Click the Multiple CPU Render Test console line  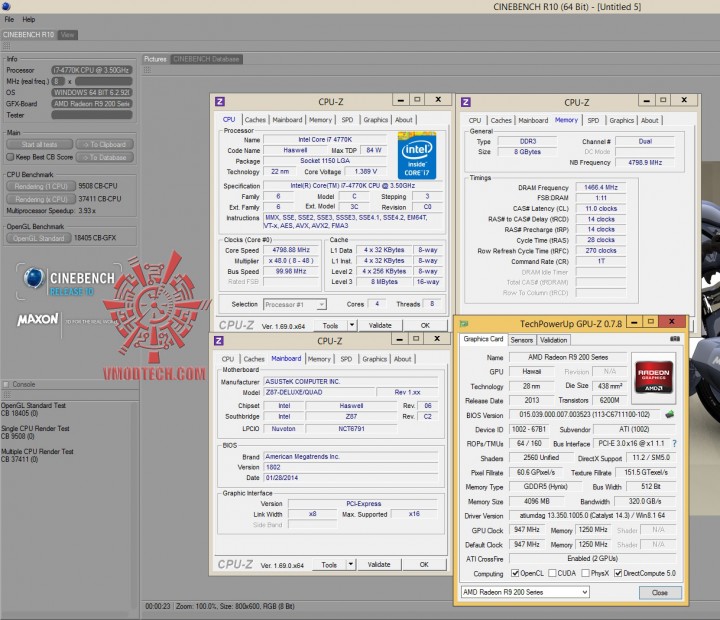coord(37,451)
